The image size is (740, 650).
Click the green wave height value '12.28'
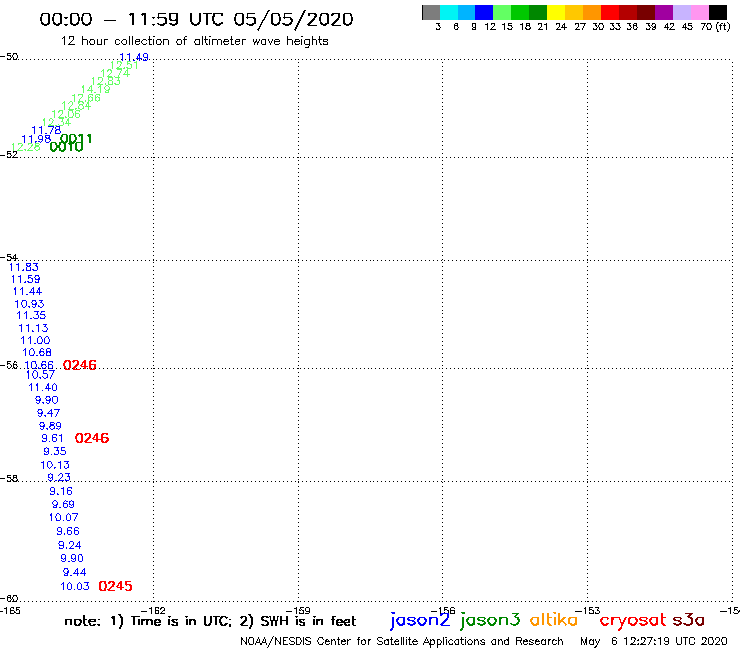coord(26,147)
